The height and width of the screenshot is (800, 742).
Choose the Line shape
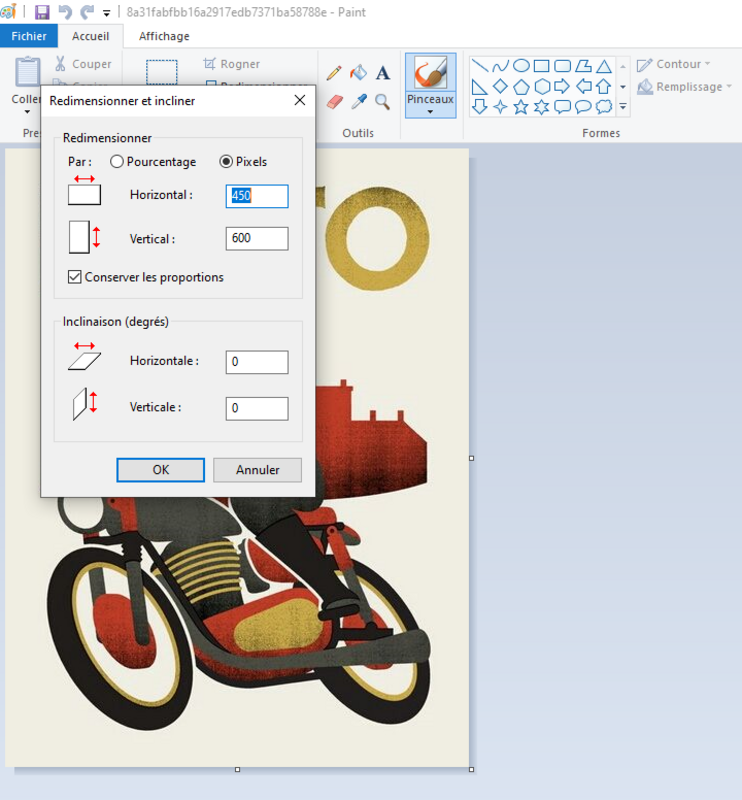click(479, 65)
